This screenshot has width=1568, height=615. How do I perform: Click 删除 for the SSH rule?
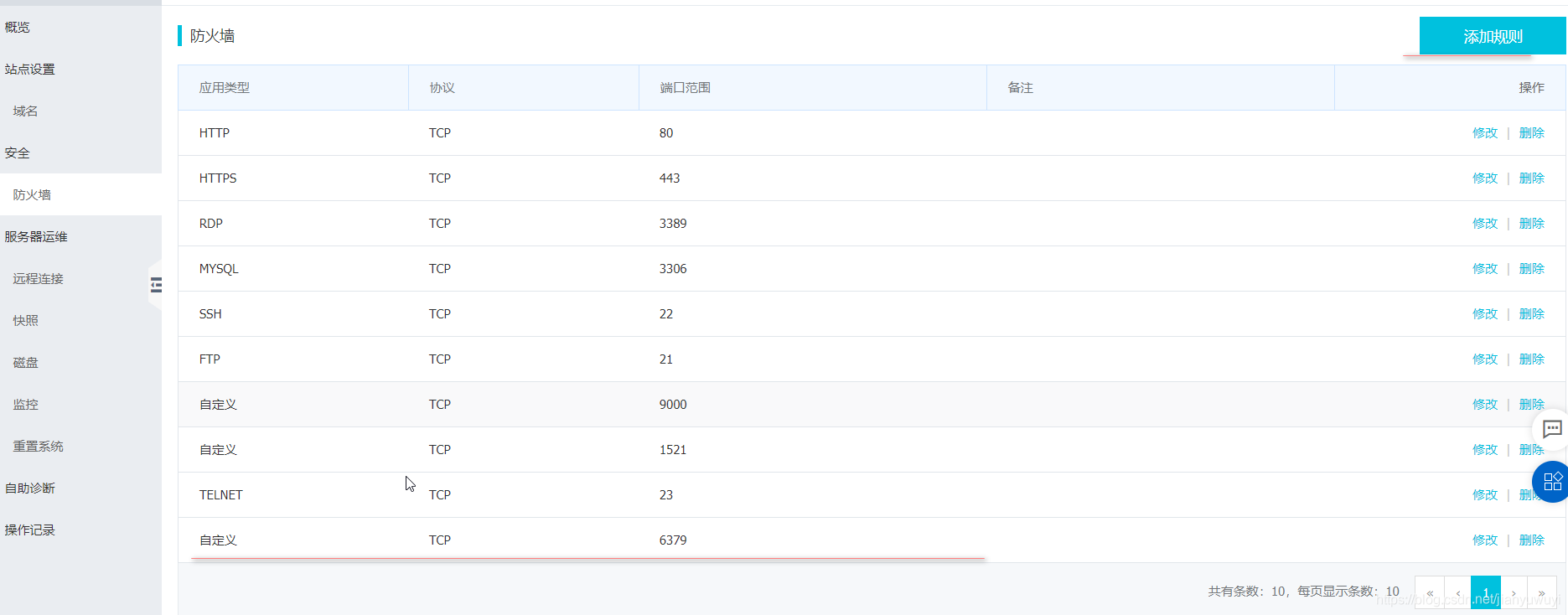click(1532, 313)
